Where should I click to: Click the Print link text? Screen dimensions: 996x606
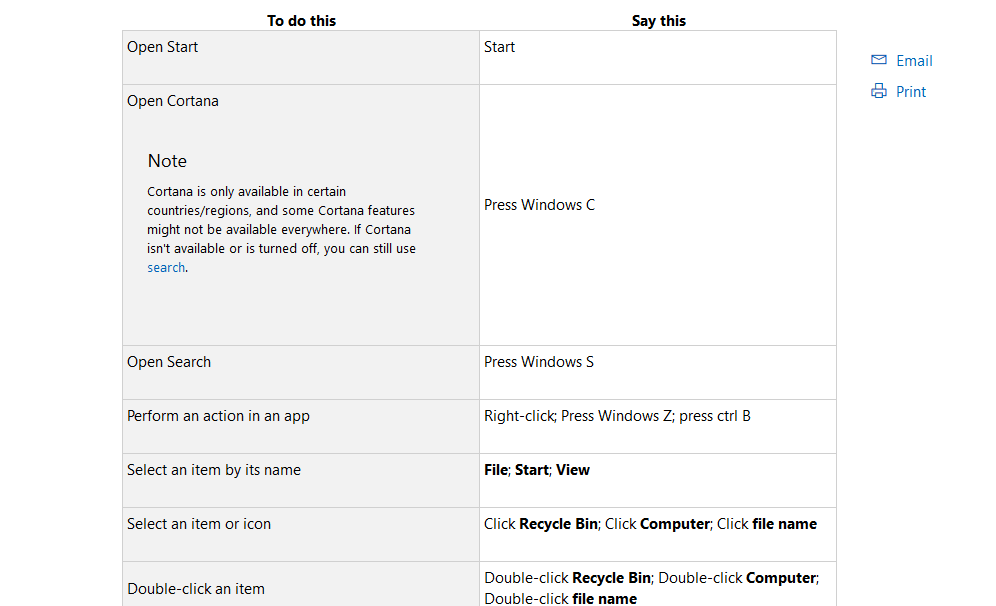click(911, 92)
